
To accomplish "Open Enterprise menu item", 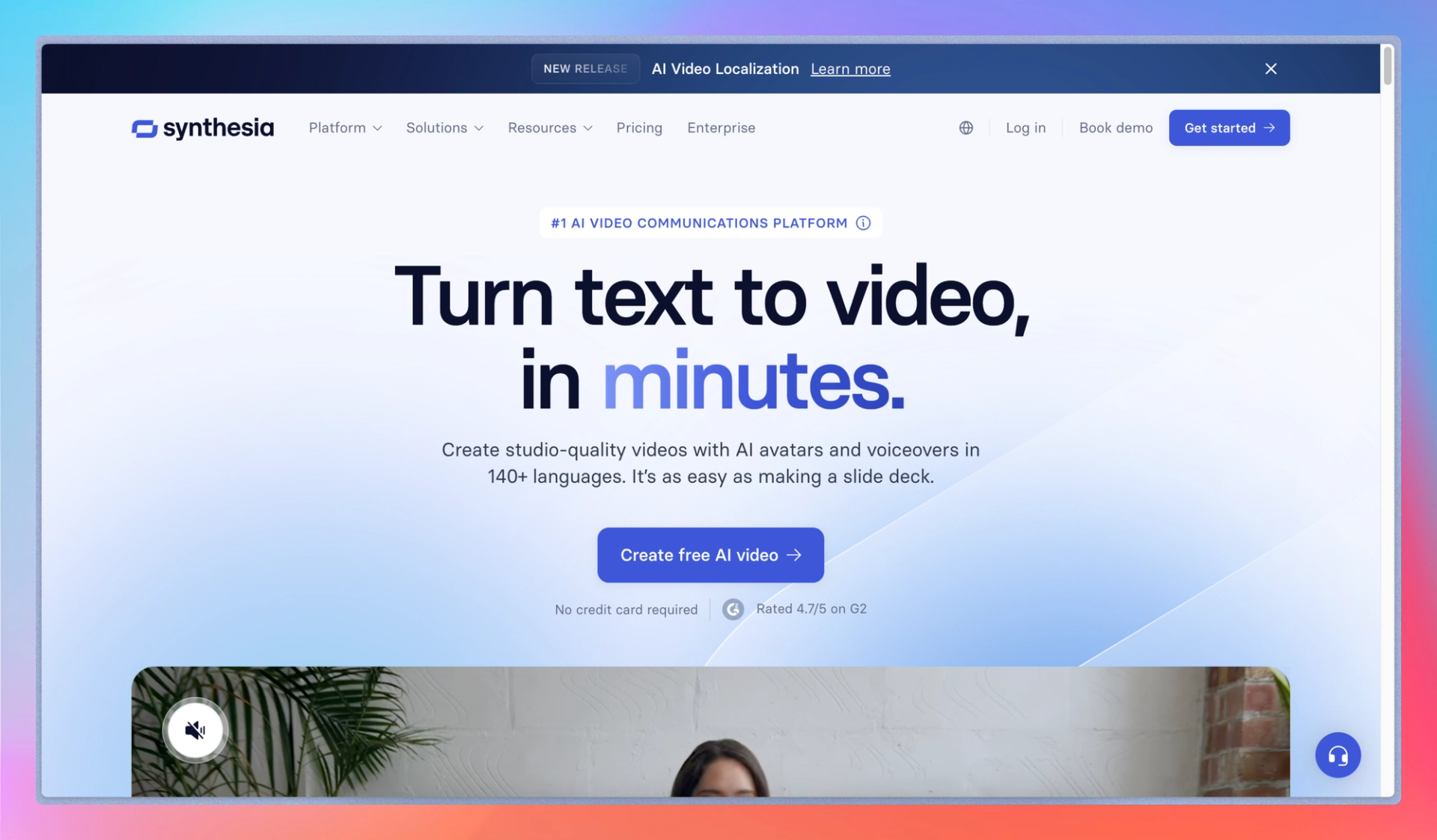I will (721, 127).
